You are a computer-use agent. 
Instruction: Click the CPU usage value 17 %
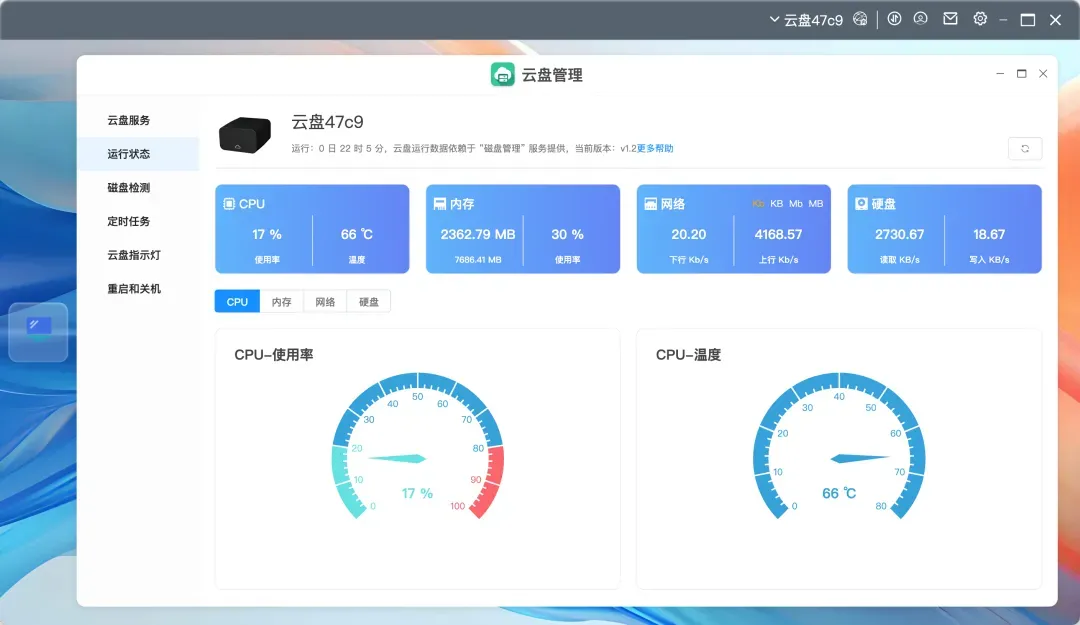tap(267, 235)
